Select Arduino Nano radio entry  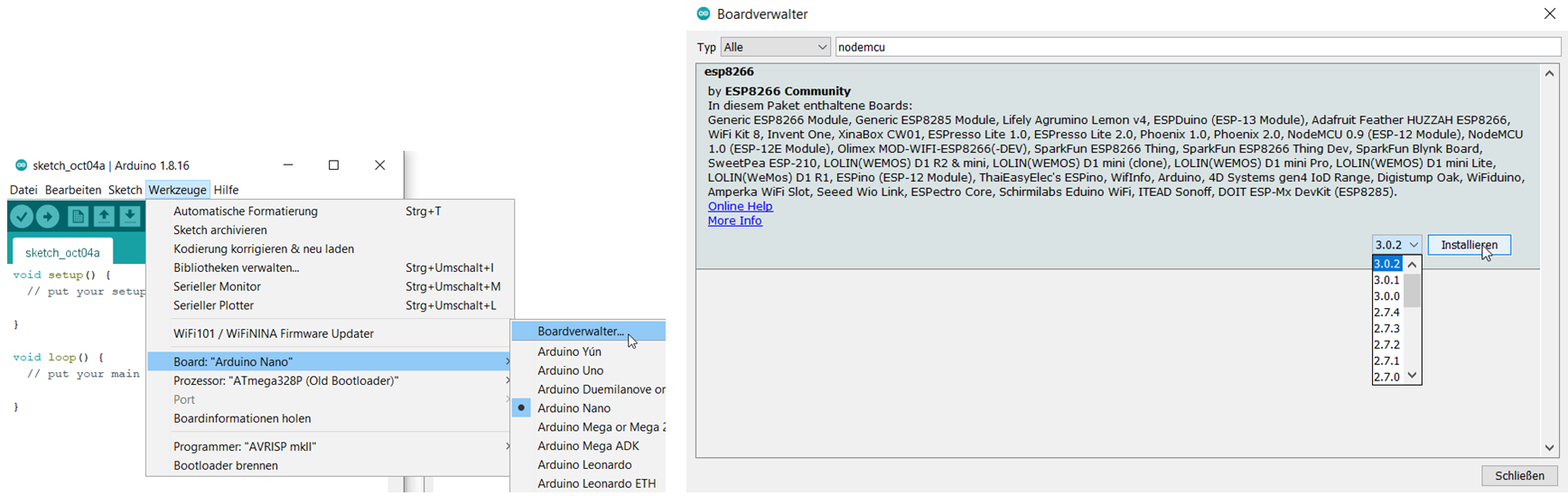coord(574,408)
